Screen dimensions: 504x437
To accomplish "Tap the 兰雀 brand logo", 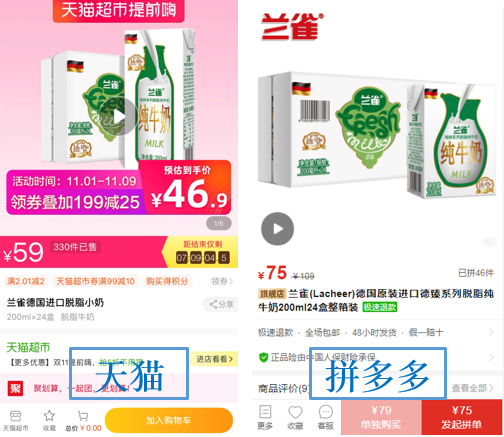I will (x=292, y=26).
